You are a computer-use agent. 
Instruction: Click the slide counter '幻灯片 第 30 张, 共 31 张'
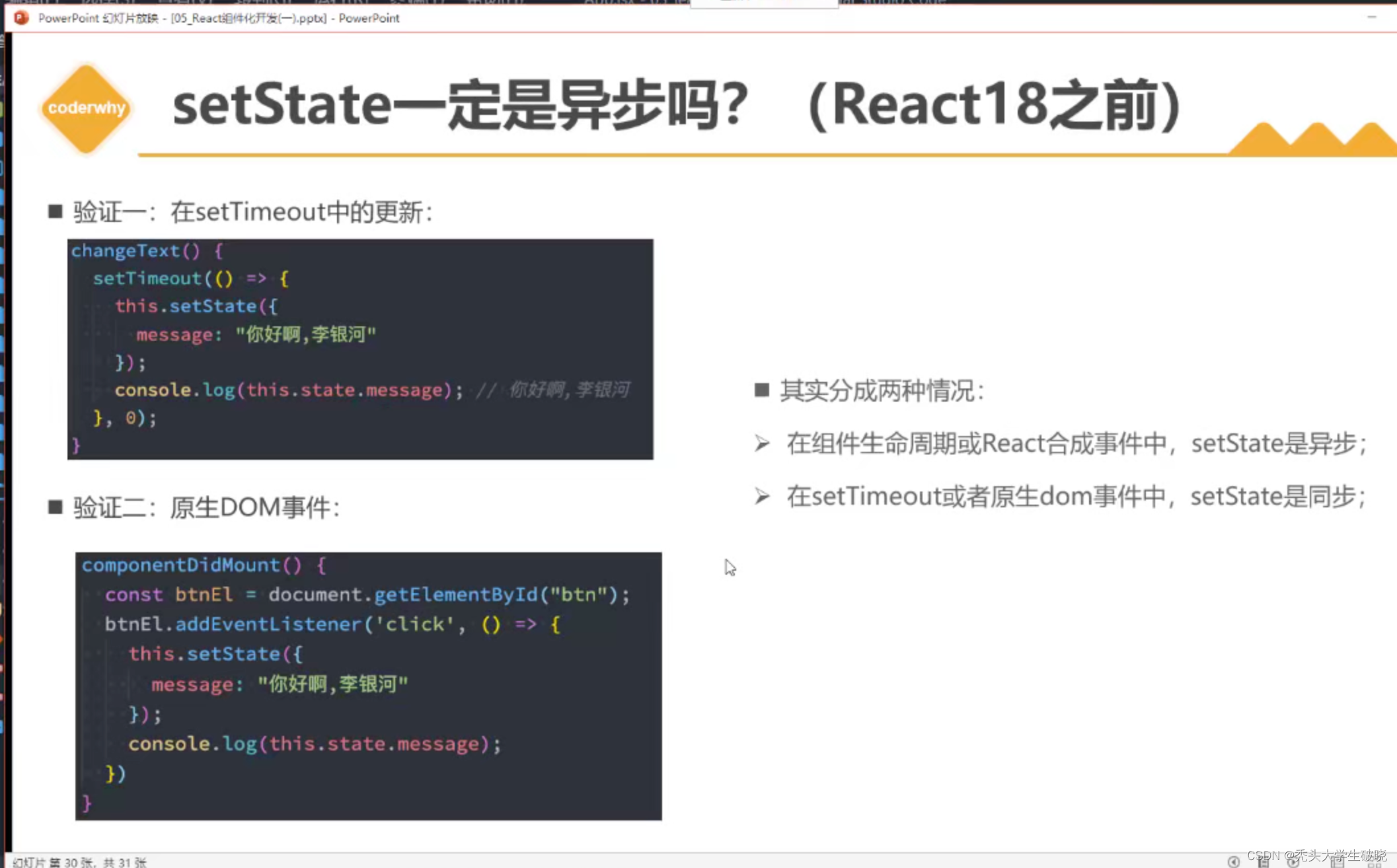coord(79,862)
